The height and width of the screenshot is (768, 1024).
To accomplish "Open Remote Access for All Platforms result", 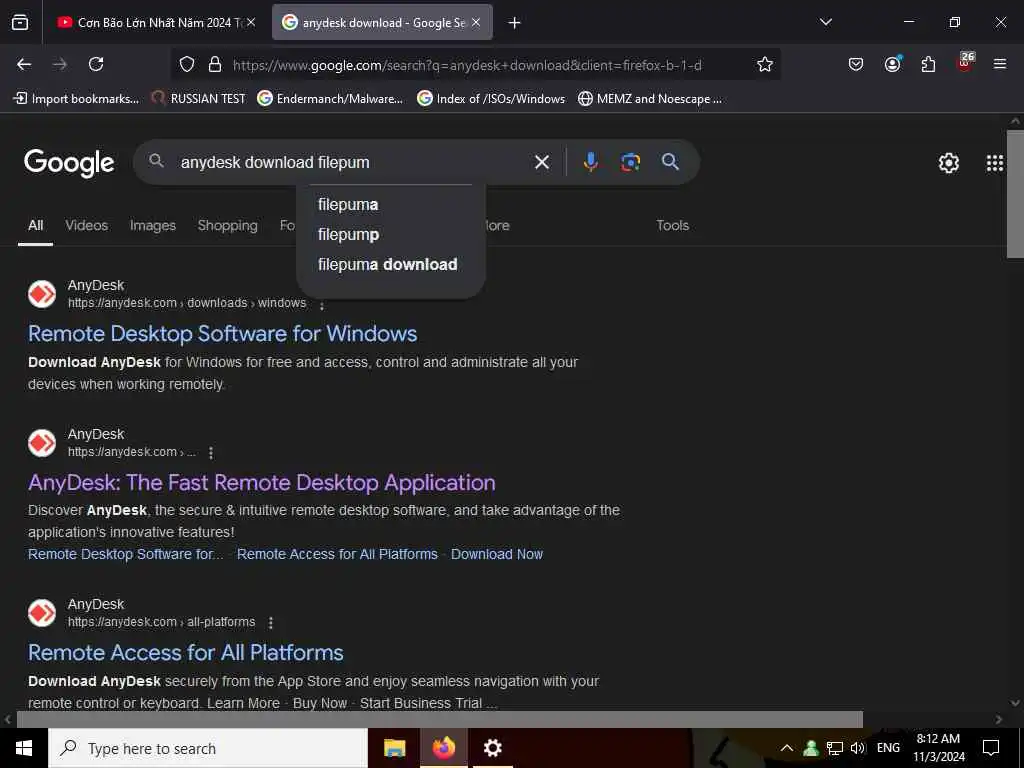I will click(185, 652).
